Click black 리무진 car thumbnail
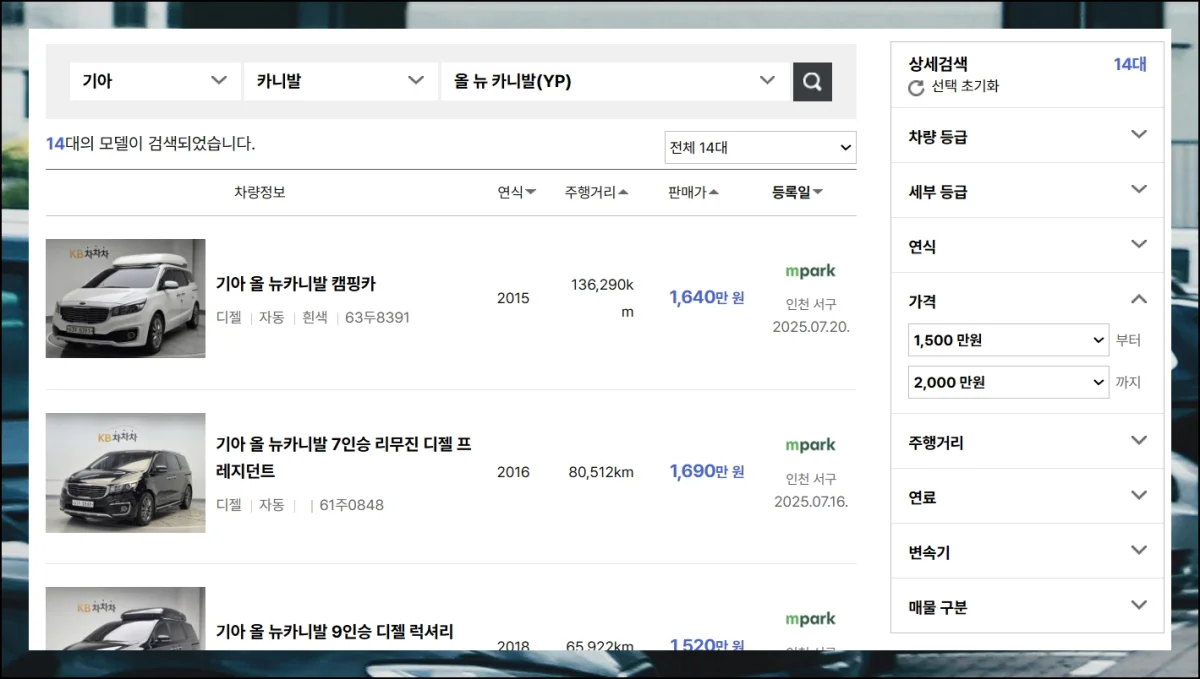The image size is (1200, 679). tap(125, 472)
